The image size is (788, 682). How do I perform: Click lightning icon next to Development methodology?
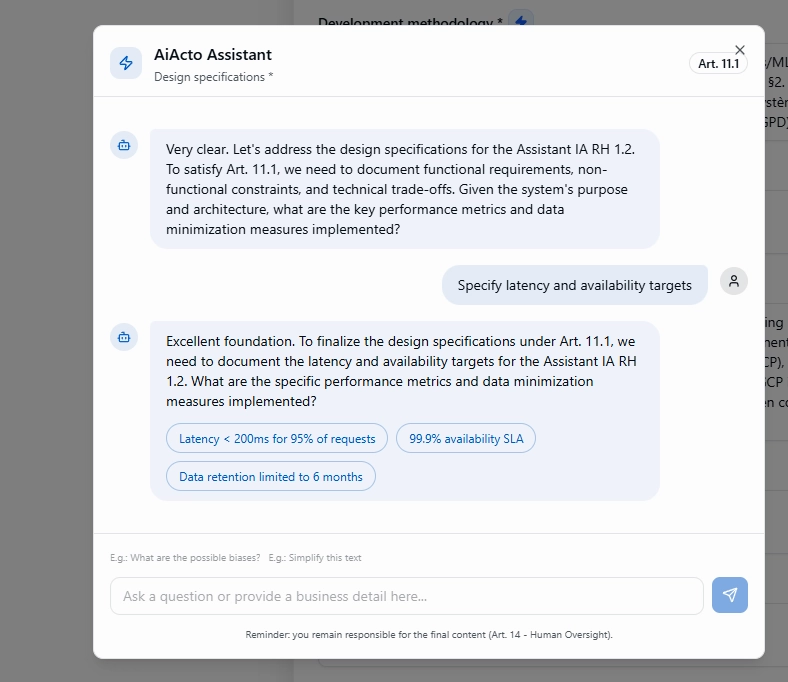pos(521,20)
